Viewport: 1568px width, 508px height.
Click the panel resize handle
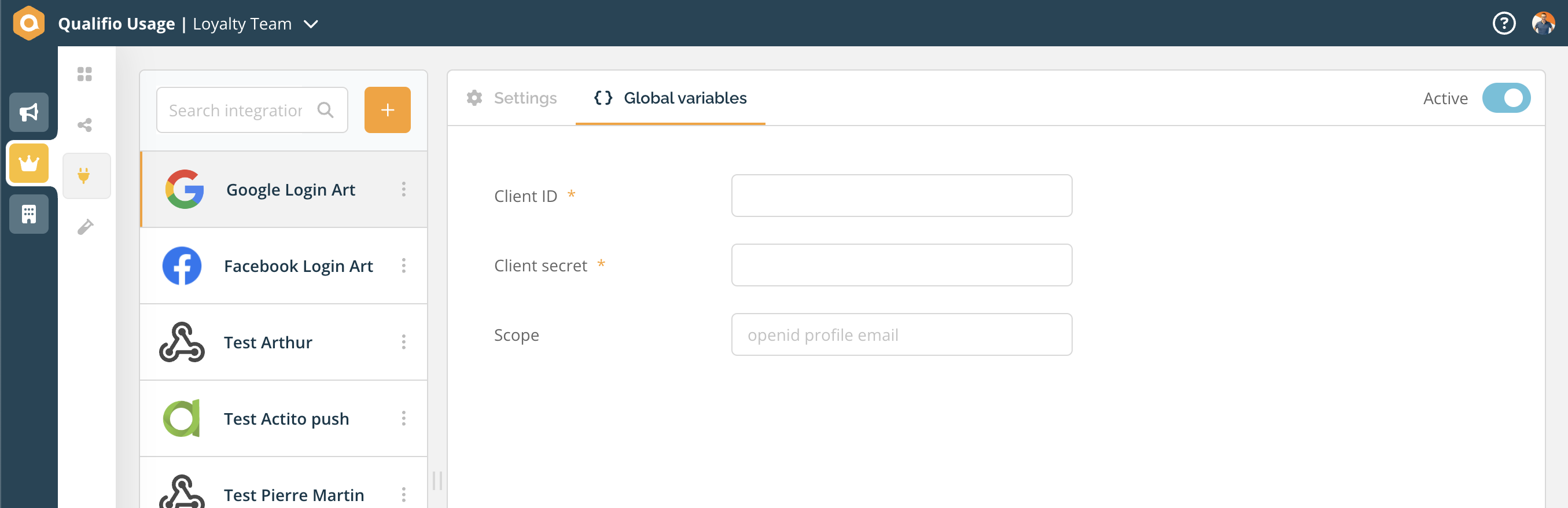pos(437,481)
